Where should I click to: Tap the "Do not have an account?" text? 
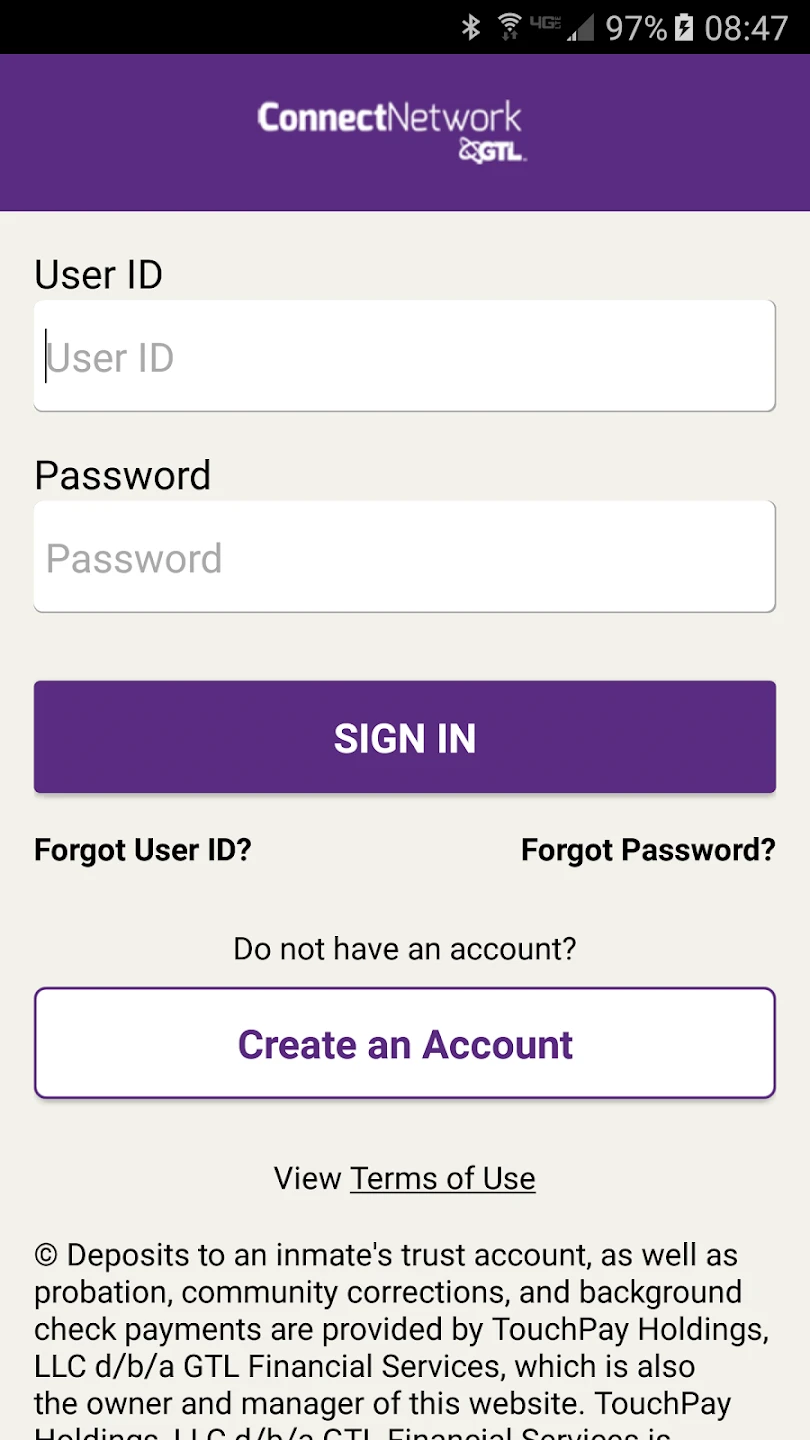click(x=404, y=948)
